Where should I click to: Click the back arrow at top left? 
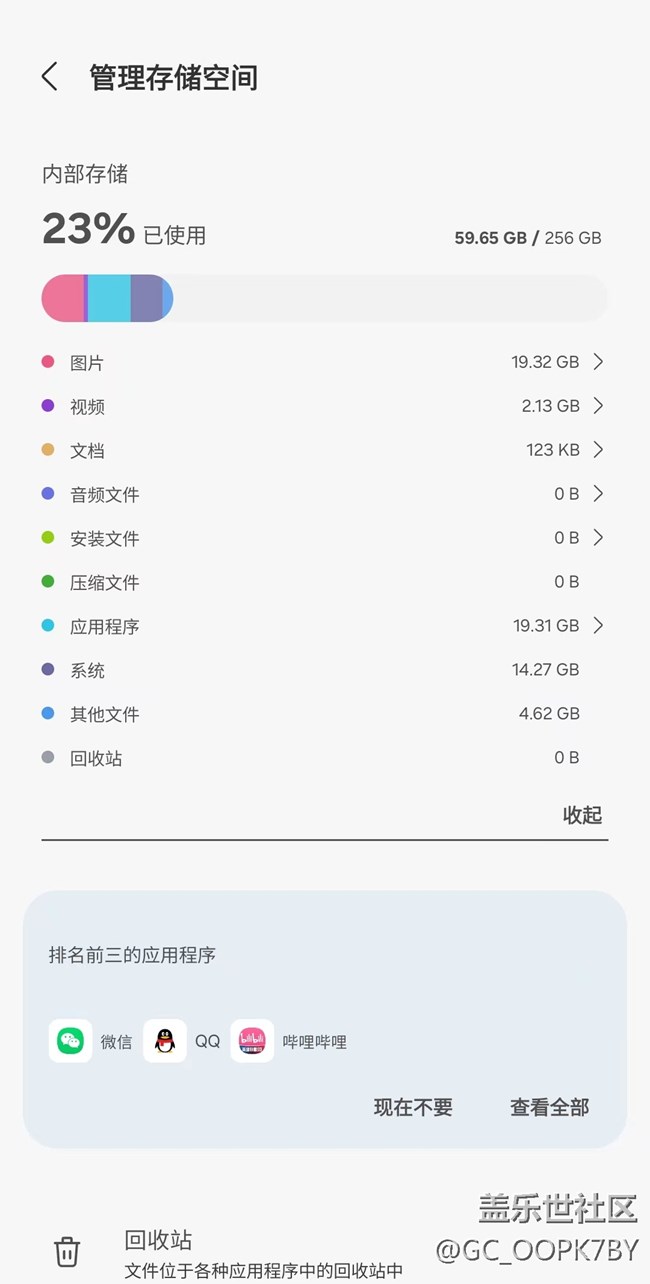[49, 75]
